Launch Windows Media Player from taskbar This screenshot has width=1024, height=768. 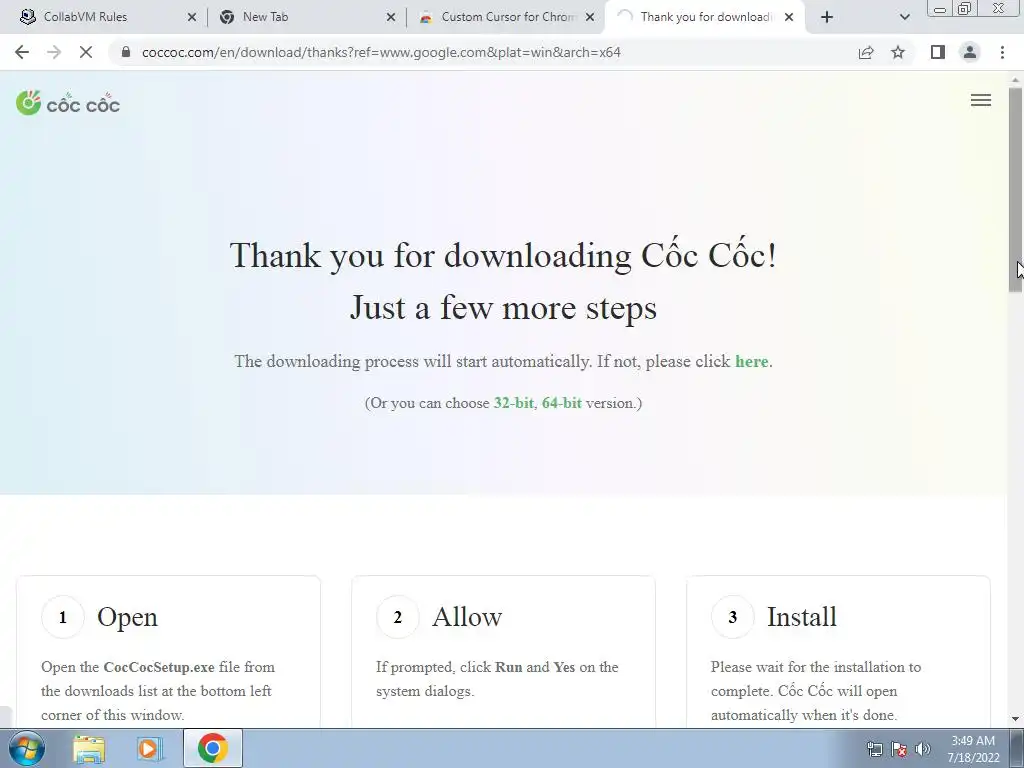pyautogui.click(x=150, y=748)
